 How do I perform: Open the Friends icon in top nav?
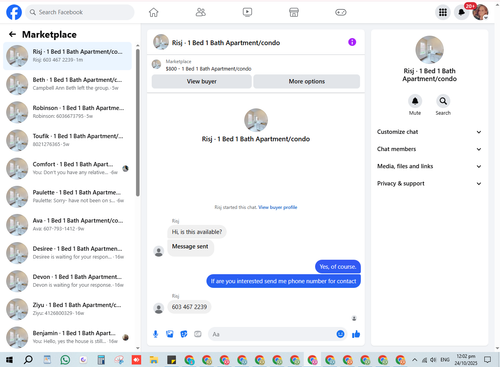pyautogui.click(x=200, y=12)
